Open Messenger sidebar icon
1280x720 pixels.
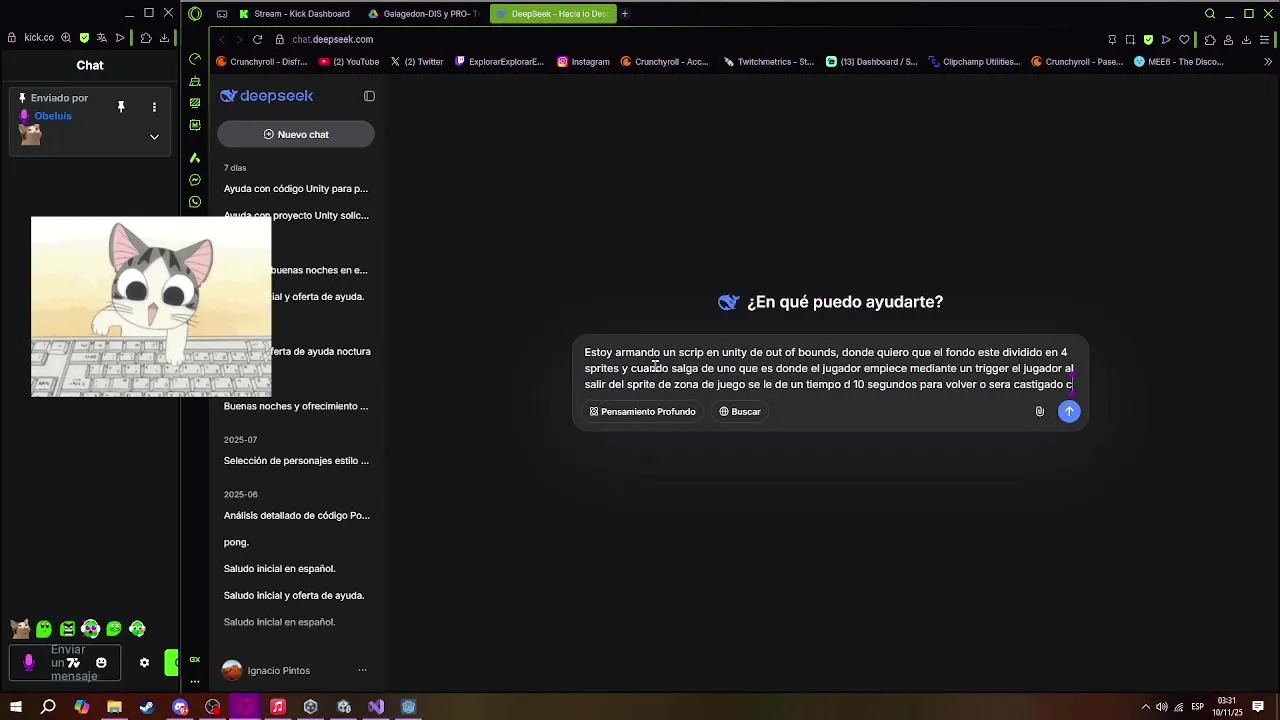click(x=195, y=180)
